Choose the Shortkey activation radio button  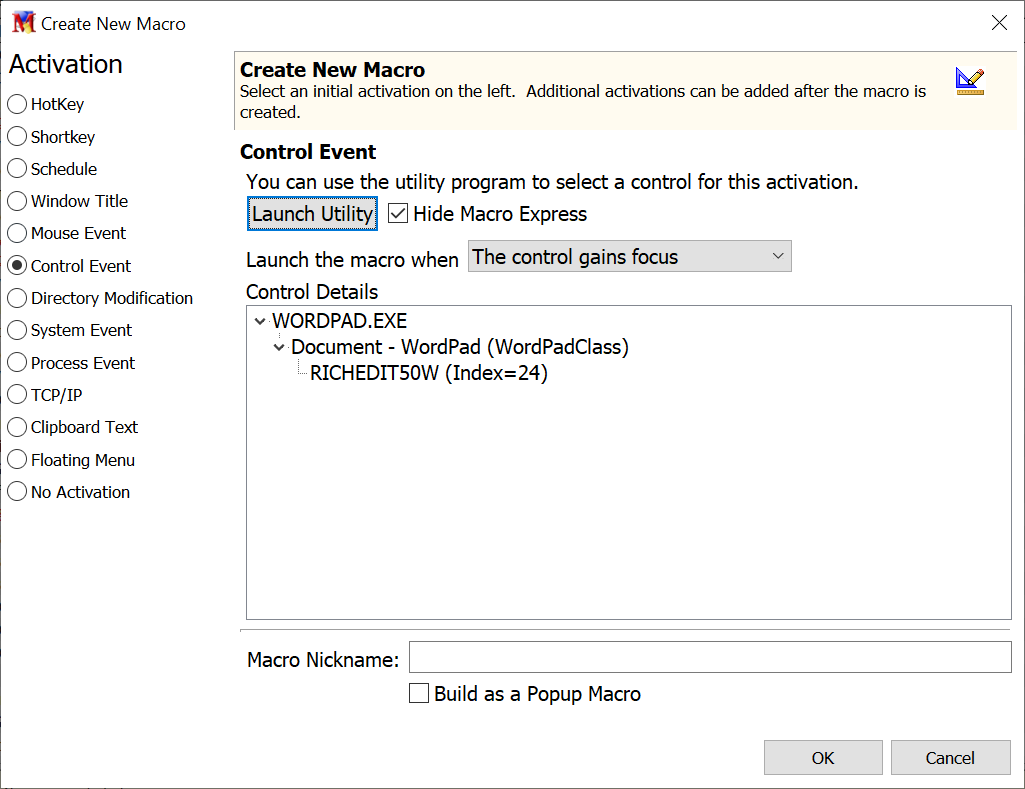[x=17, y=137]
